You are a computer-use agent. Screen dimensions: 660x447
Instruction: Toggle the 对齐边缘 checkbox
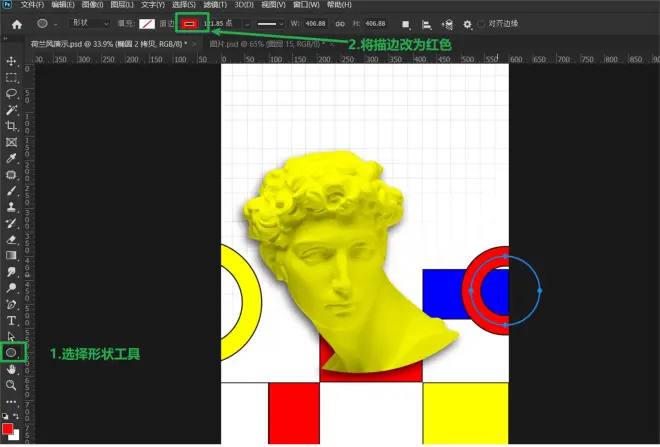[482, 24]
